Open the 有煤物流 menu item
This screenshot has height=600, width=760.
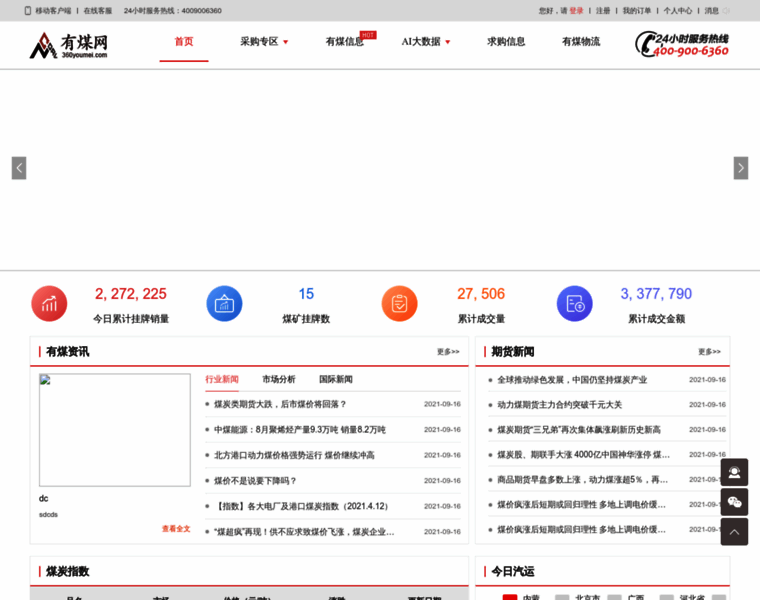581,42
